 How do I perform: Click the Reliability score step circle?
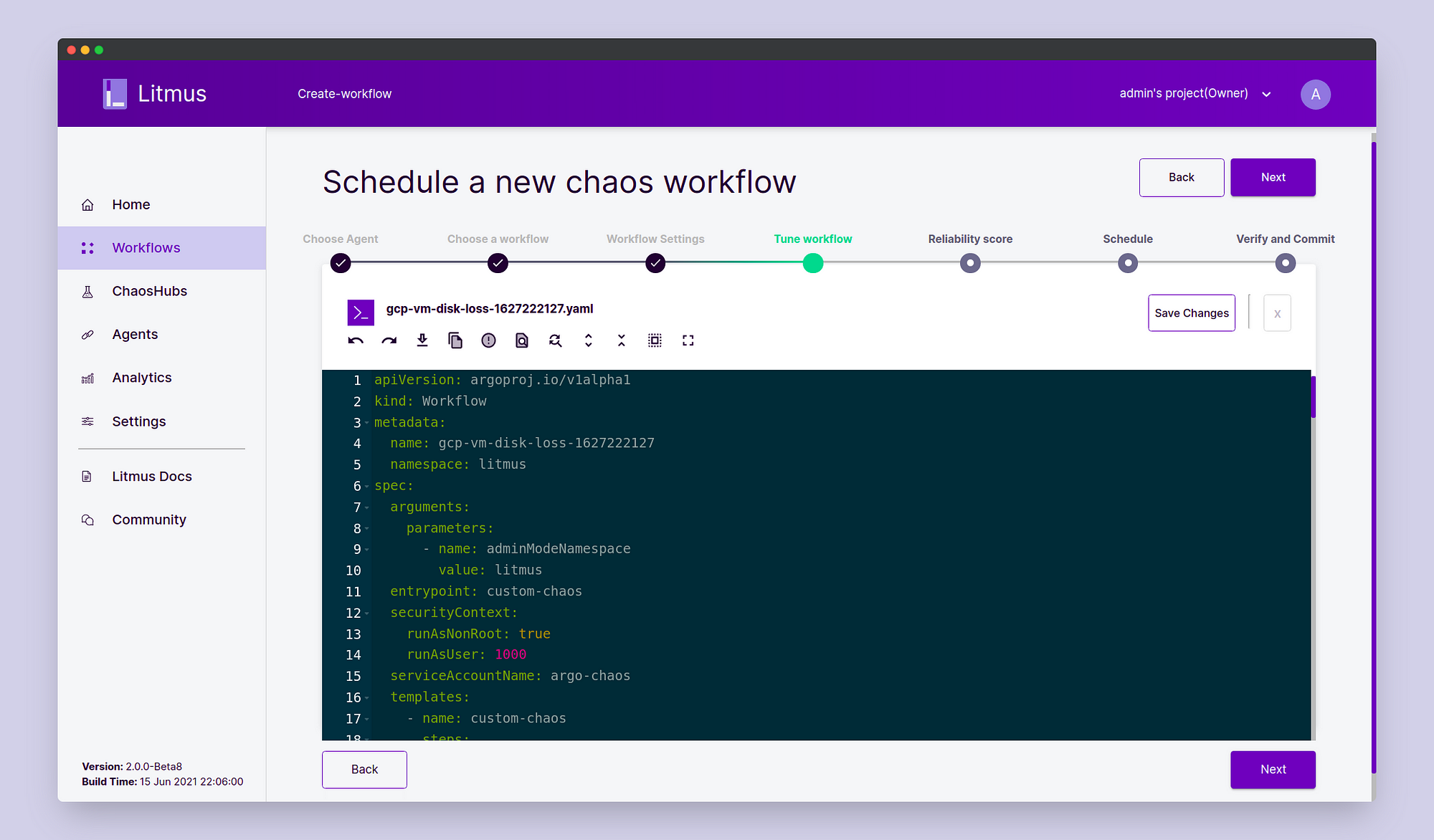[970, 264]
